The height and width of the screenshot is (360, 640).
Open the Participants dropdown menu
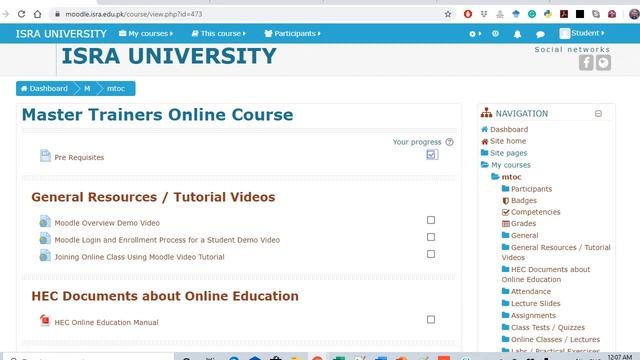tap(292, 33)
